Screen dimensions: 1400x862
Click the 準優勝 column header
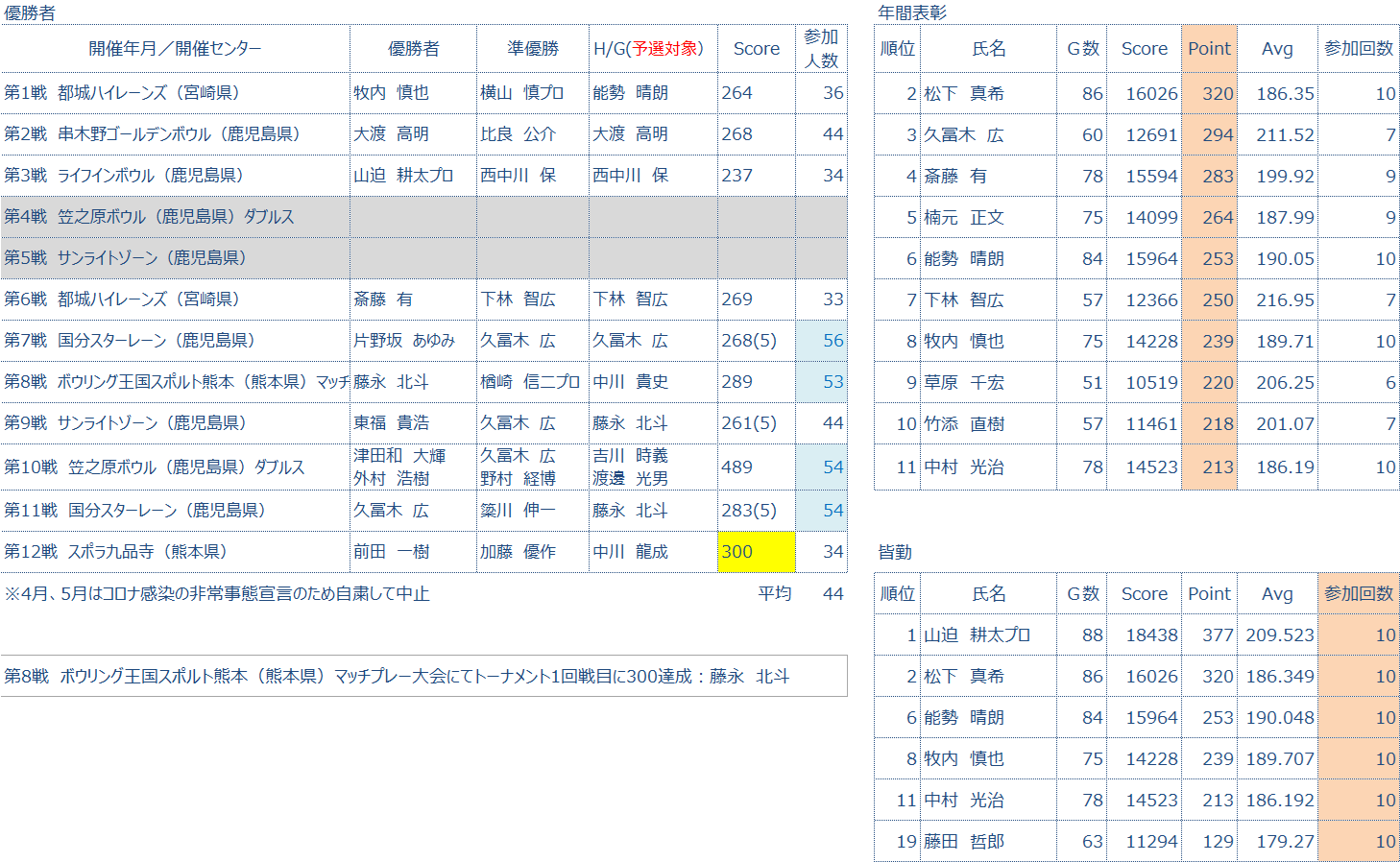533,49
